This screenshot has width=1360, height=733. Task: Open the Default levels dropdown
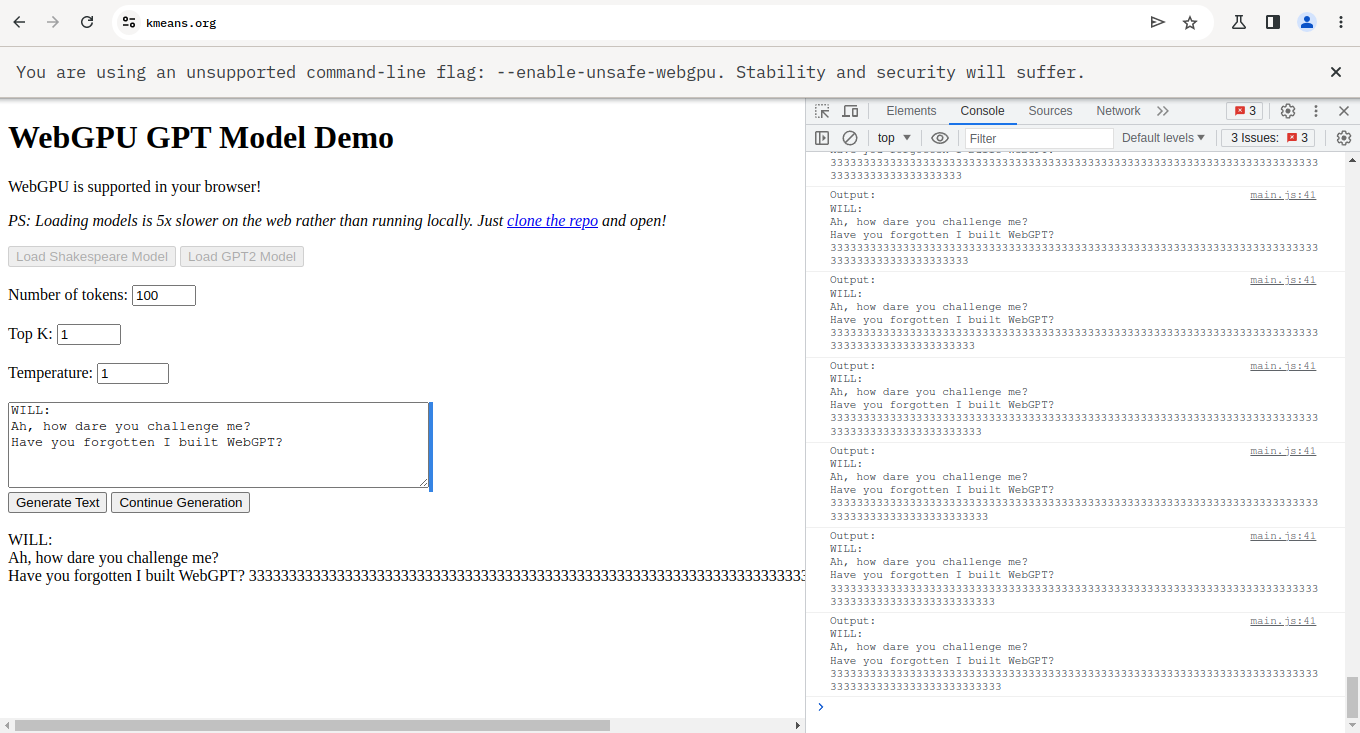[x=1163, y=138]
